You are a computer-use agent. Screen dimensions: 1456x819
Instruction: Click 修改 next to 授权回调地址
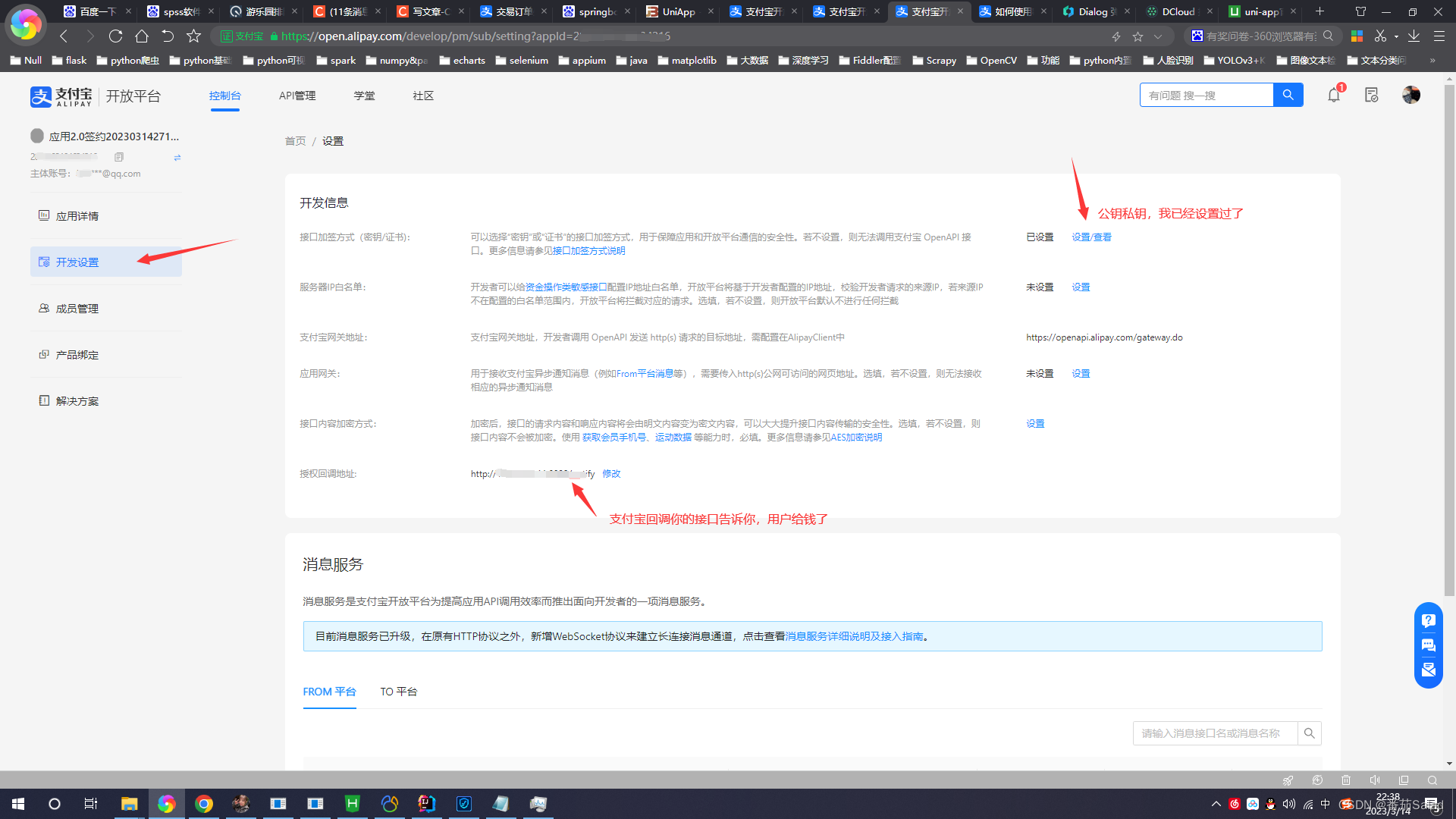(x=611, y=474)
